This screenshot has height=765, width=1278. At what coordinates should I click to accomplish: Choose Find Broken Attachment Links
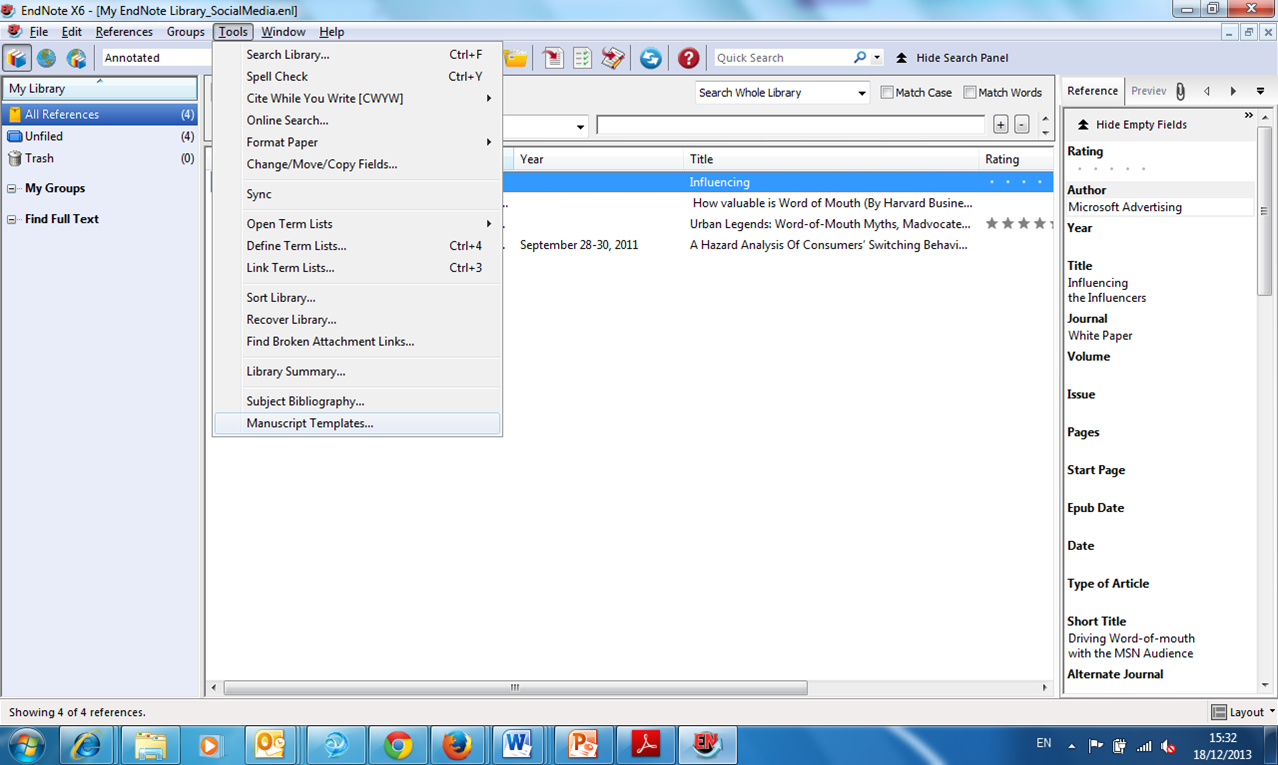357,341
